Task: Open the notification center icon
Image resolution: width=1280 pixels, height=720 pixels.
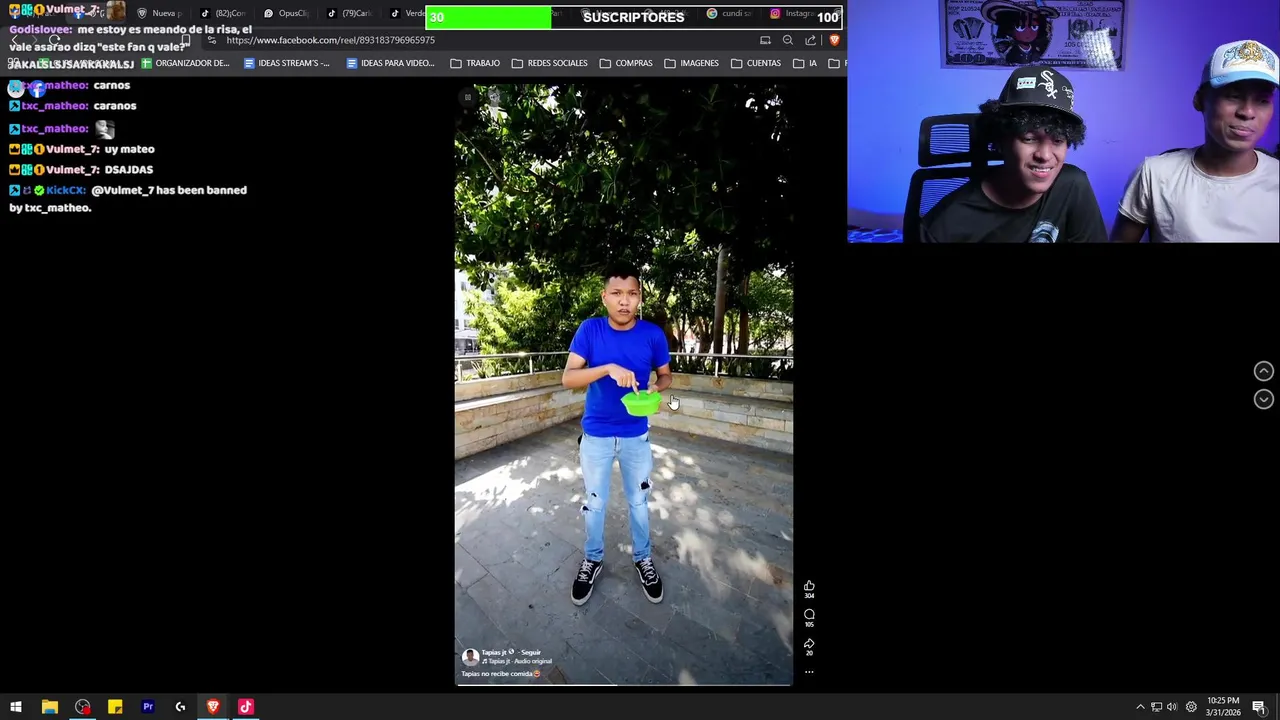Action: pyautogui.click(x=1259, y=707)
